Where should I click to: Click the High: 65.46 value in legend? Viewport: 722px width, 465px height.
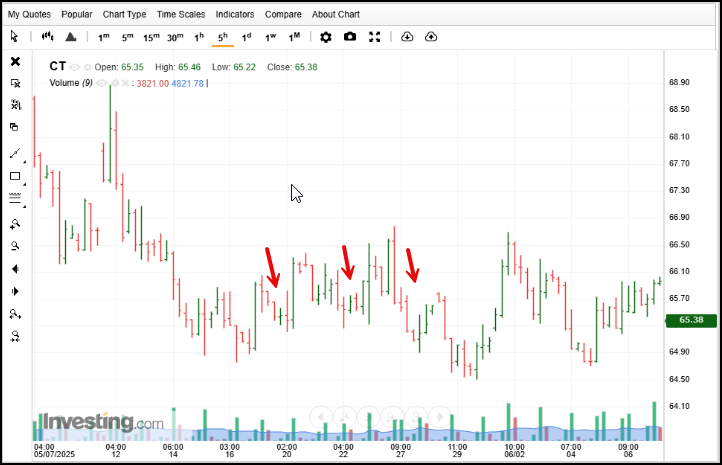point(178,67)
